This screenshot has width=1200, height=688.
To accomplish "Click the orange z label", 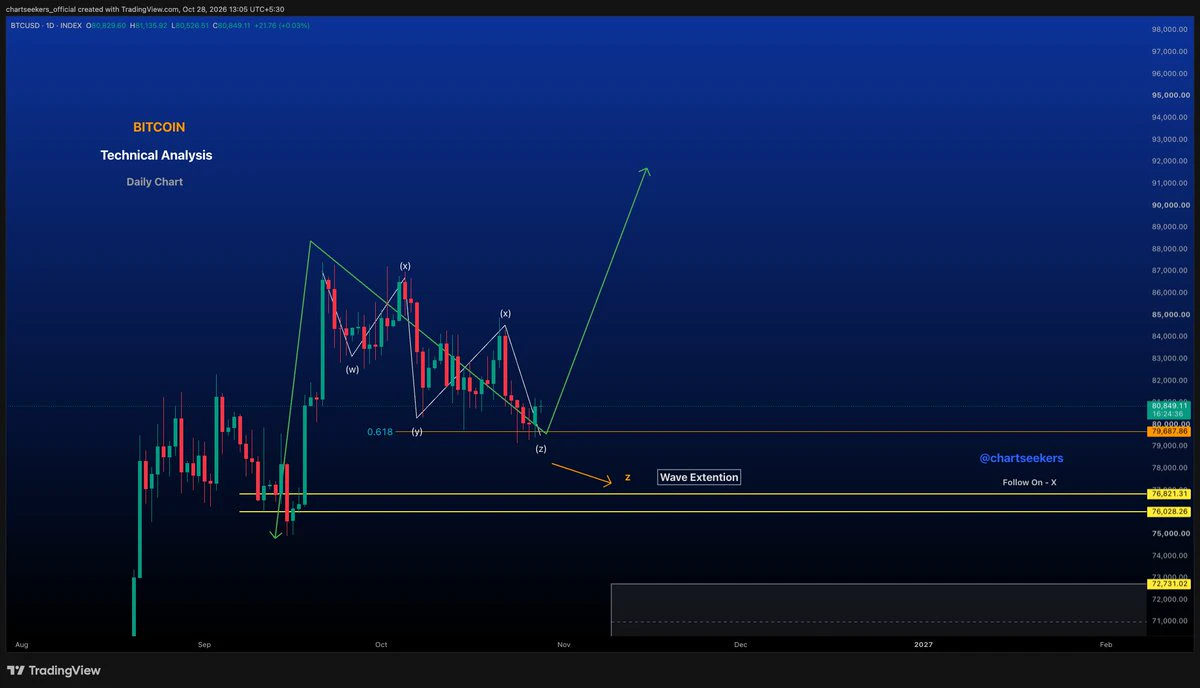I will tap(627, 478).
